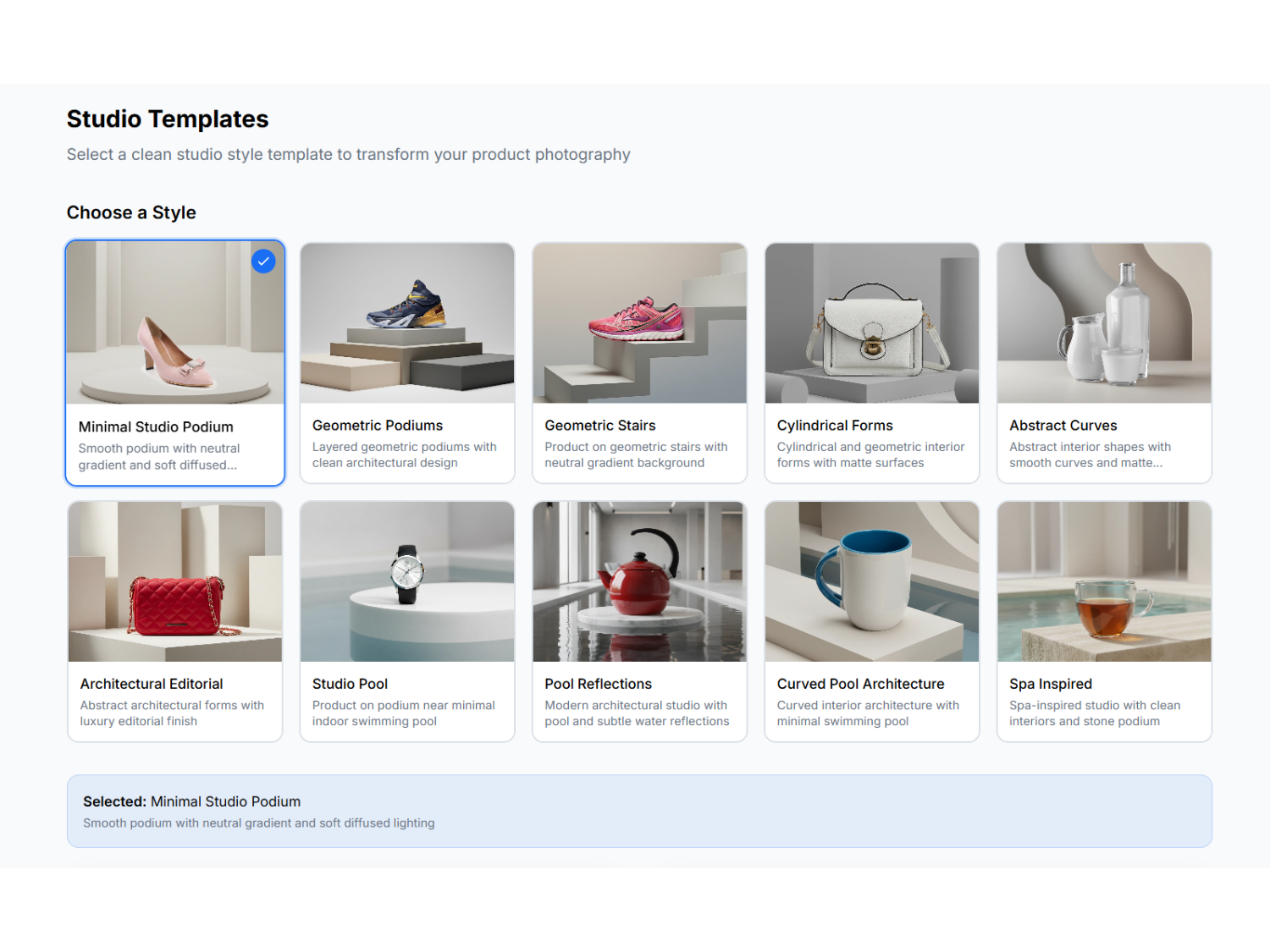1270x952 pixels.
Task: Click 'Product on geometric stairs' description
Action: (x=636, y=454)
